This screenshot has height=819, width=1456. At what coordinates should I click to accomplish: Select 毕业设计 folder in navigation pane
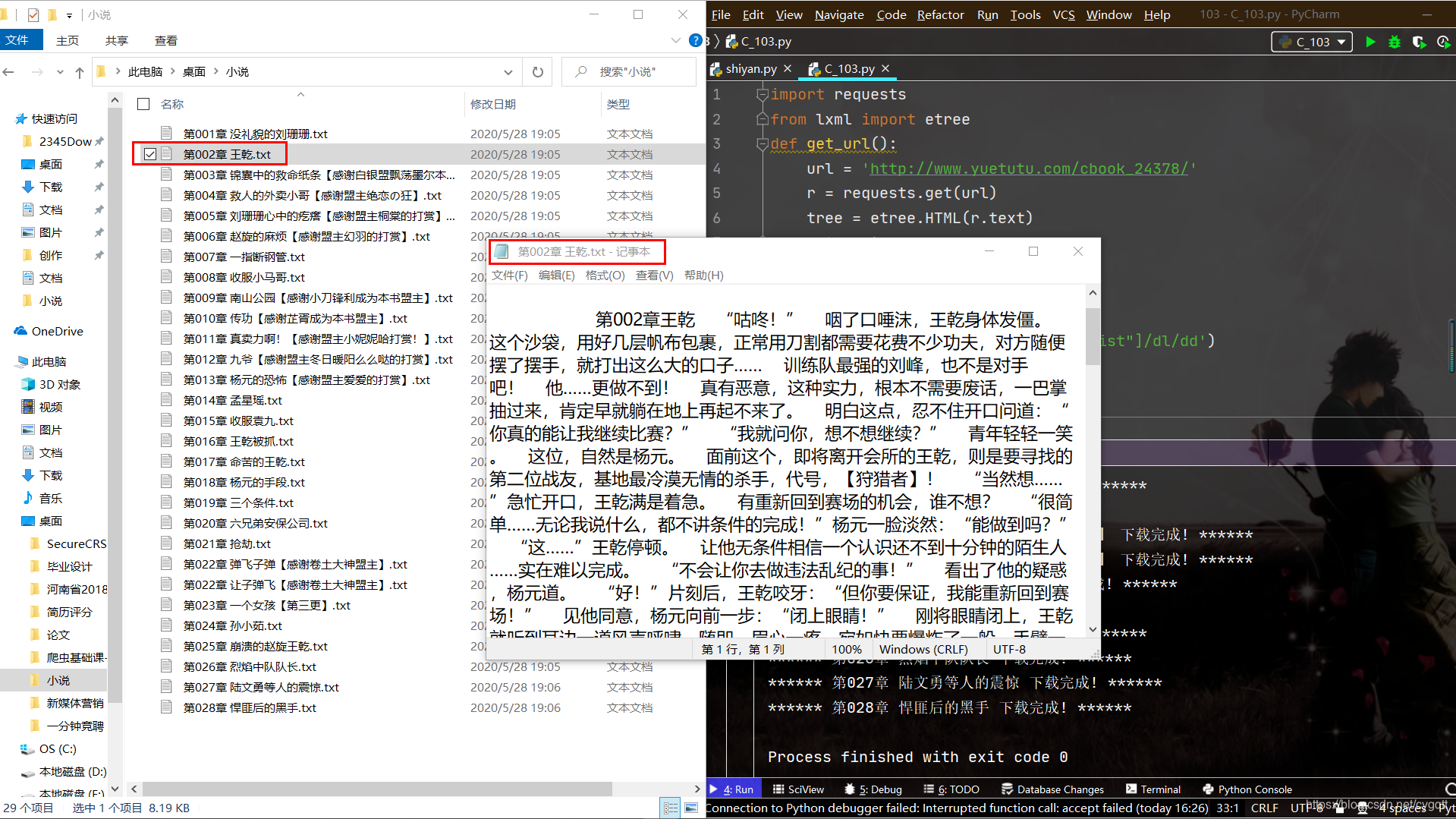click(69, 567)
